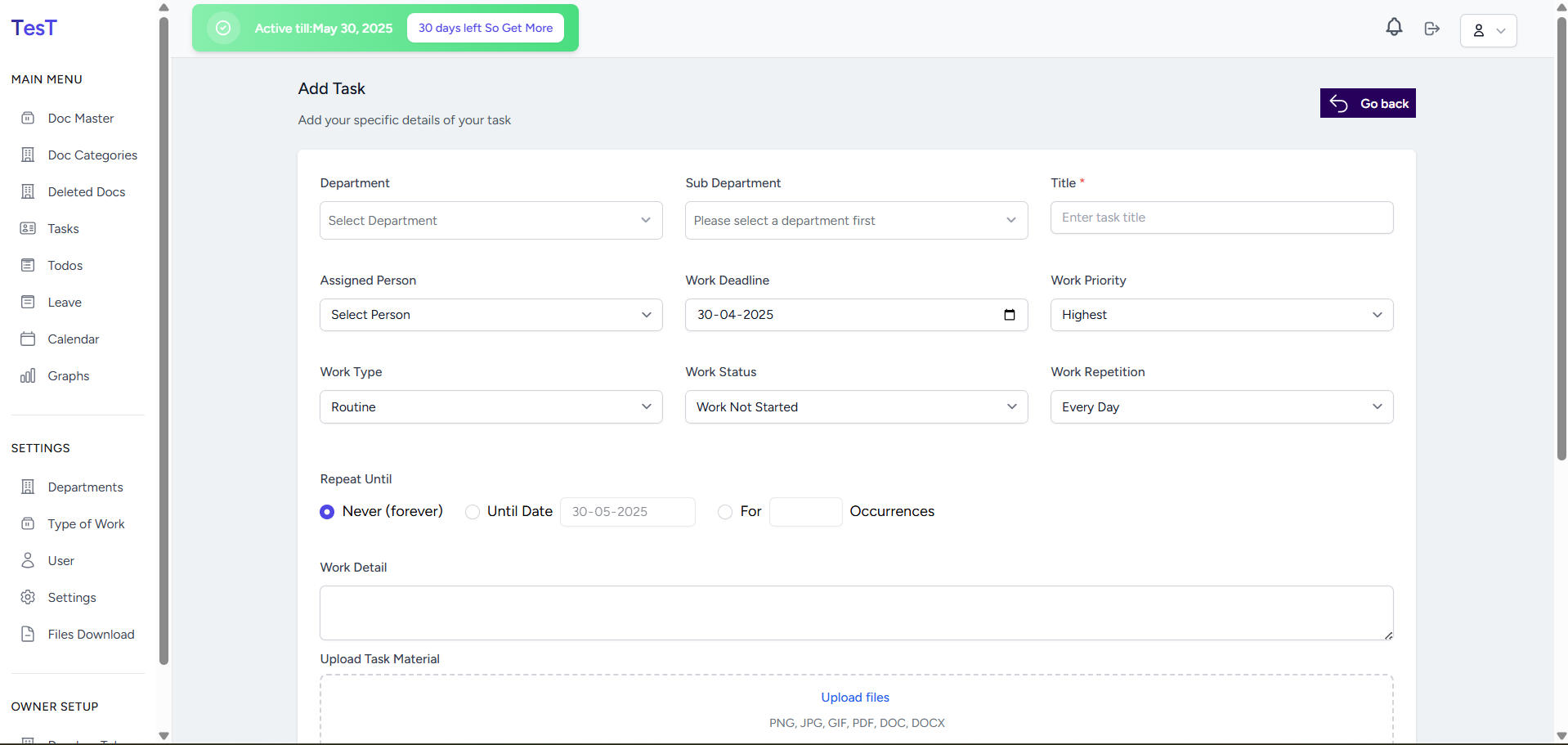The width and height of the screenshot is (1568, 745).
Task: Open the Sub Department dropdown
Action: pos(857,220)
